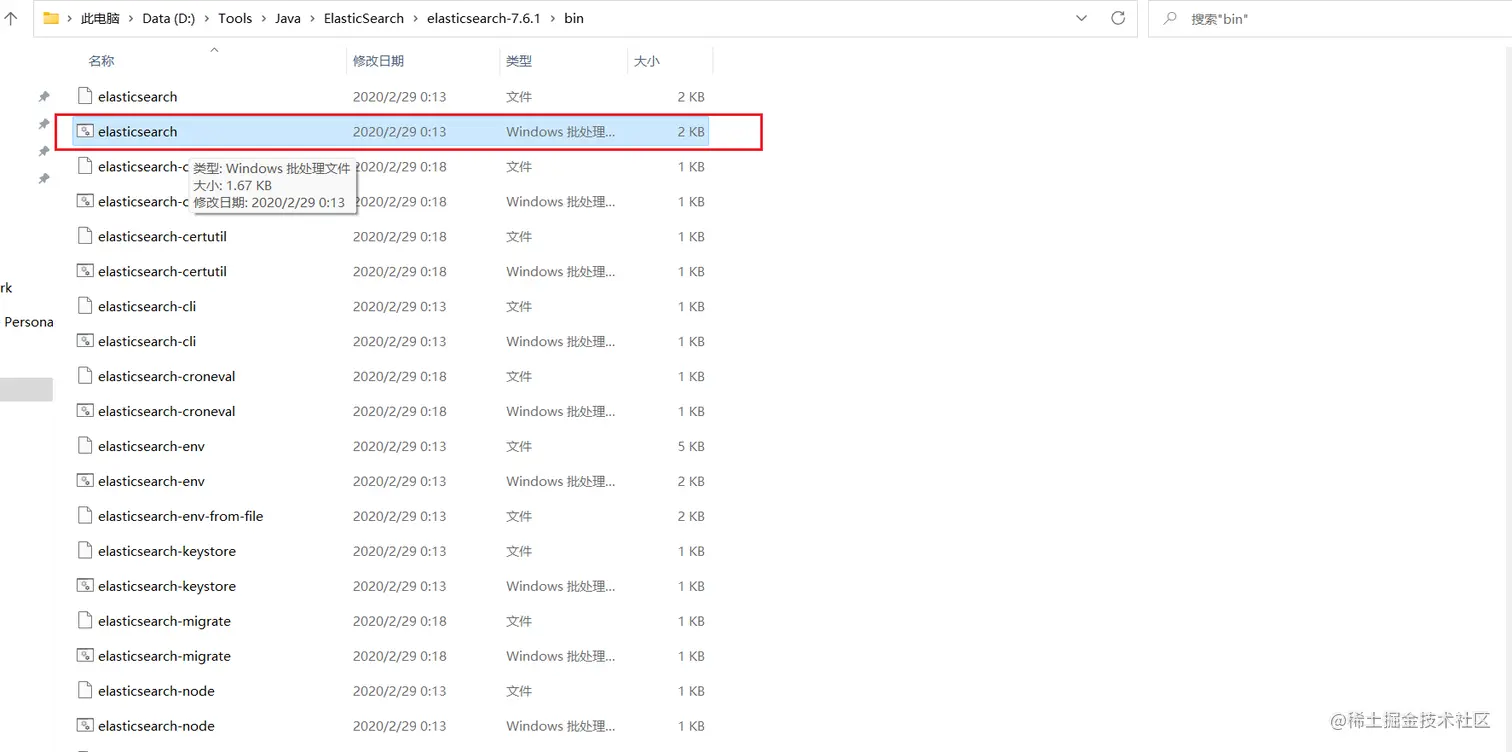Screen dimensions: 1512x752
Task: Click the icon of elasticsearch-node 文件 entry
Action: click(x=85, y=691)
